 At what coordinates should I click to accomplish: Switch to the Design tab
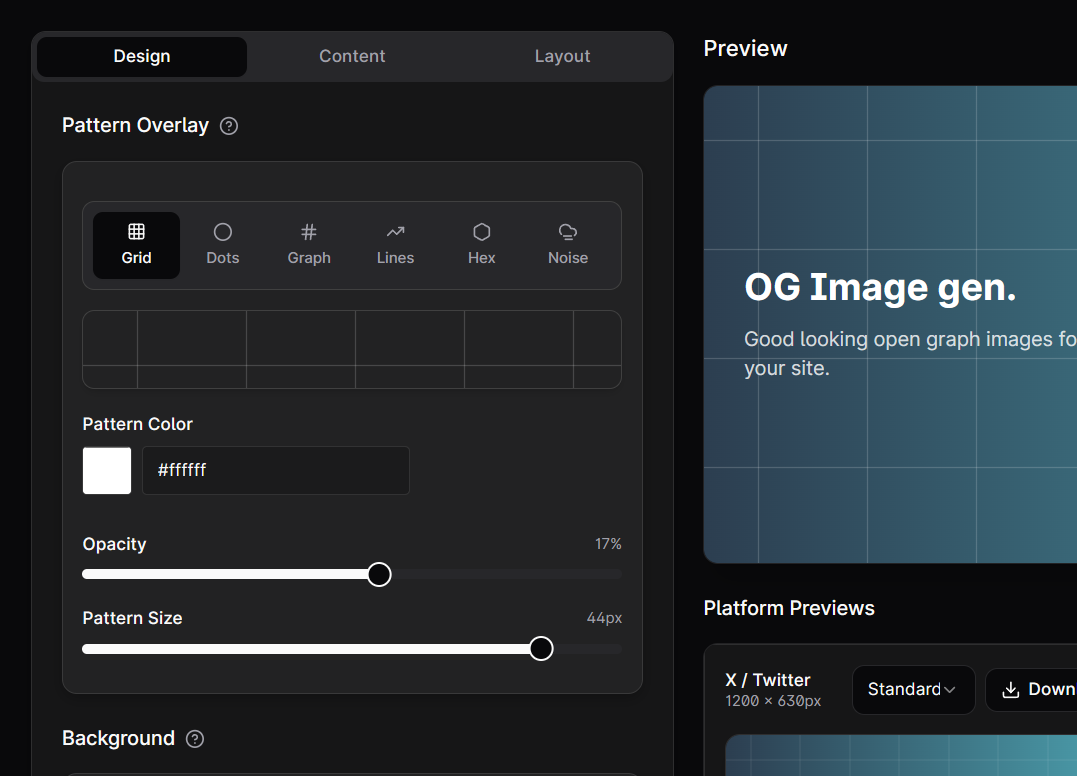142,56
